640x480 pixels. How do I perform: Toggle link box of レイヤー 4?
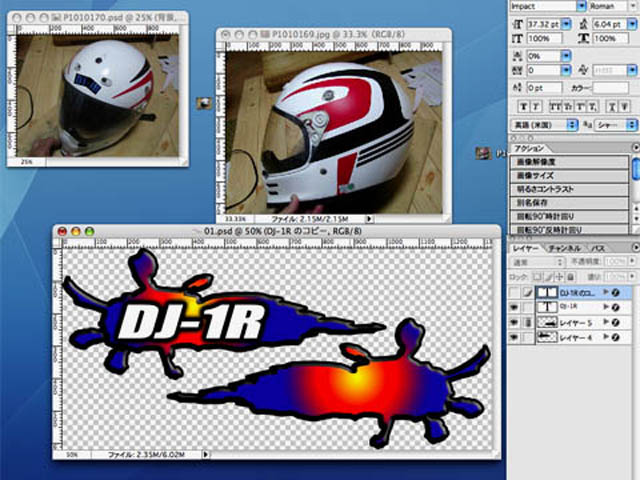[528, 338]
